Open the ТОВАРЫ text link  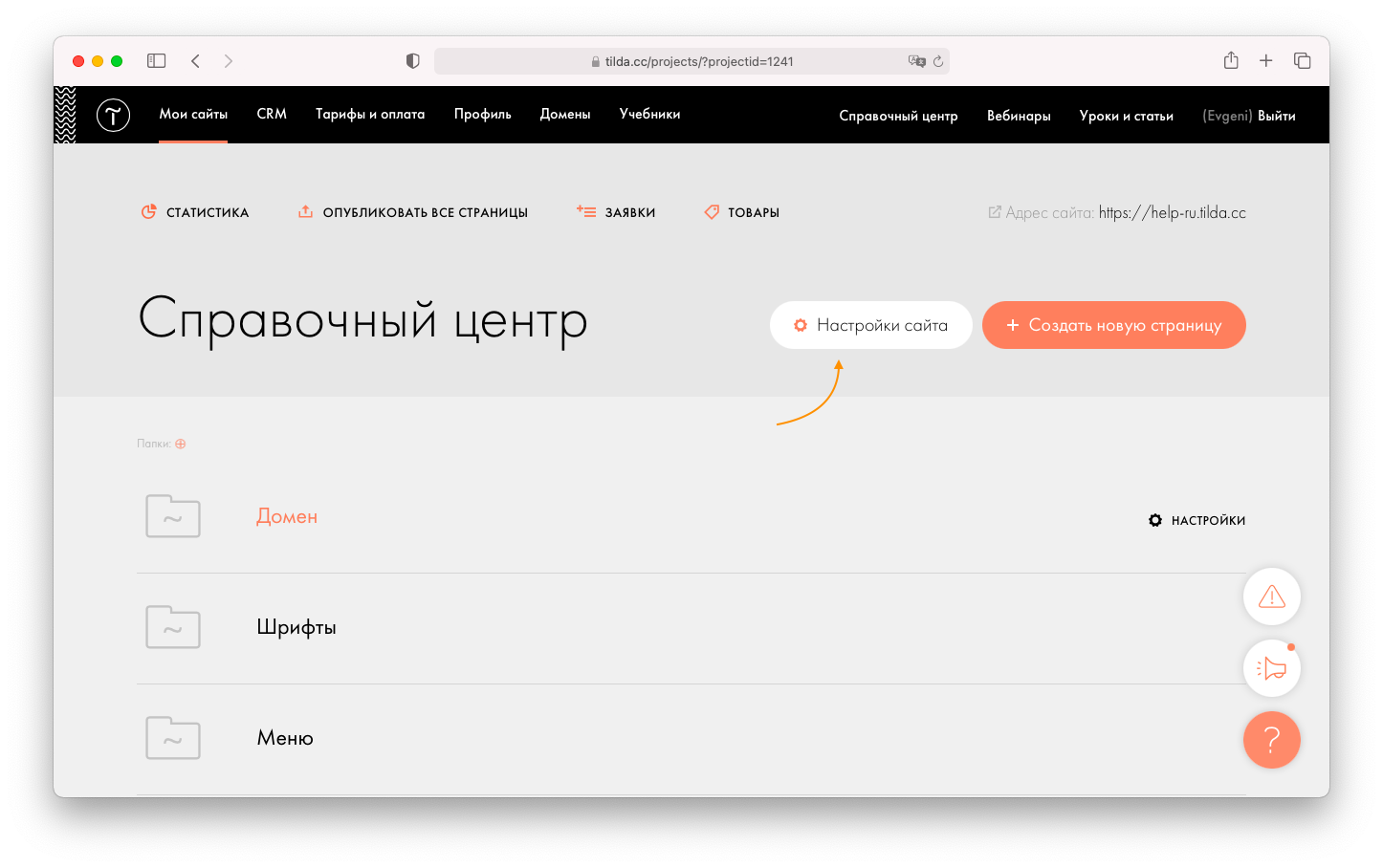[754, 212]
